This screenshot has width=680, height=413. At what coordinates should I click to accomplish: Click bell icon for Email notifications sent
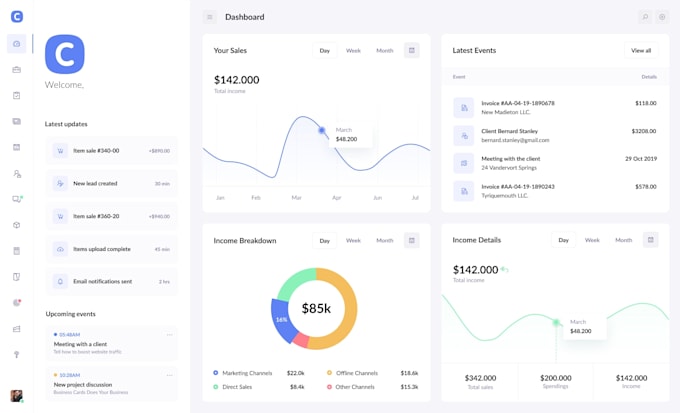(x=60, y=282)
